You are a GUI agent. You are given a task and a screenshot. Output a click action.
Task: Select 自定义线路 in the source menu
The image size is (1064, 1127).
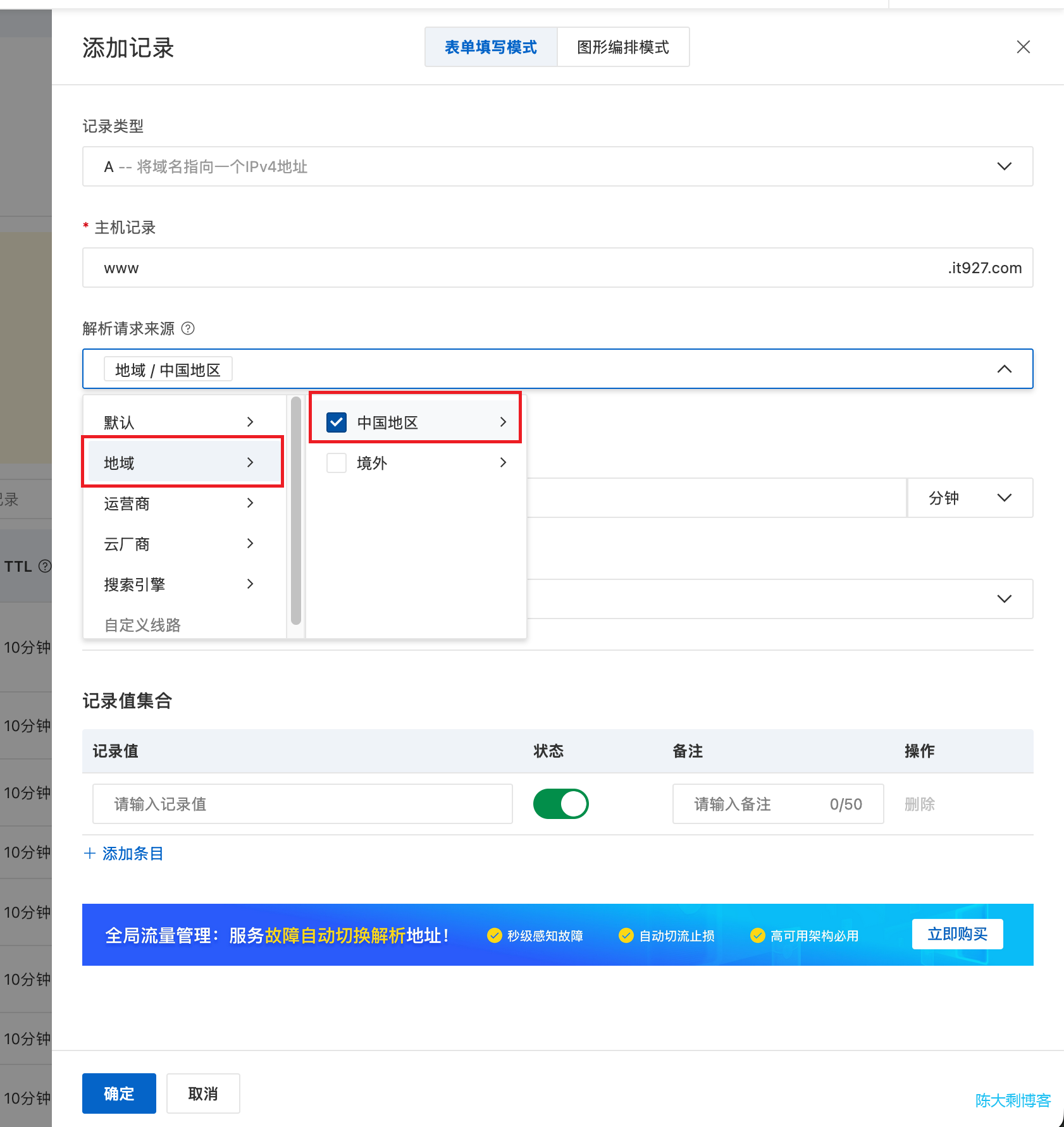183,624
